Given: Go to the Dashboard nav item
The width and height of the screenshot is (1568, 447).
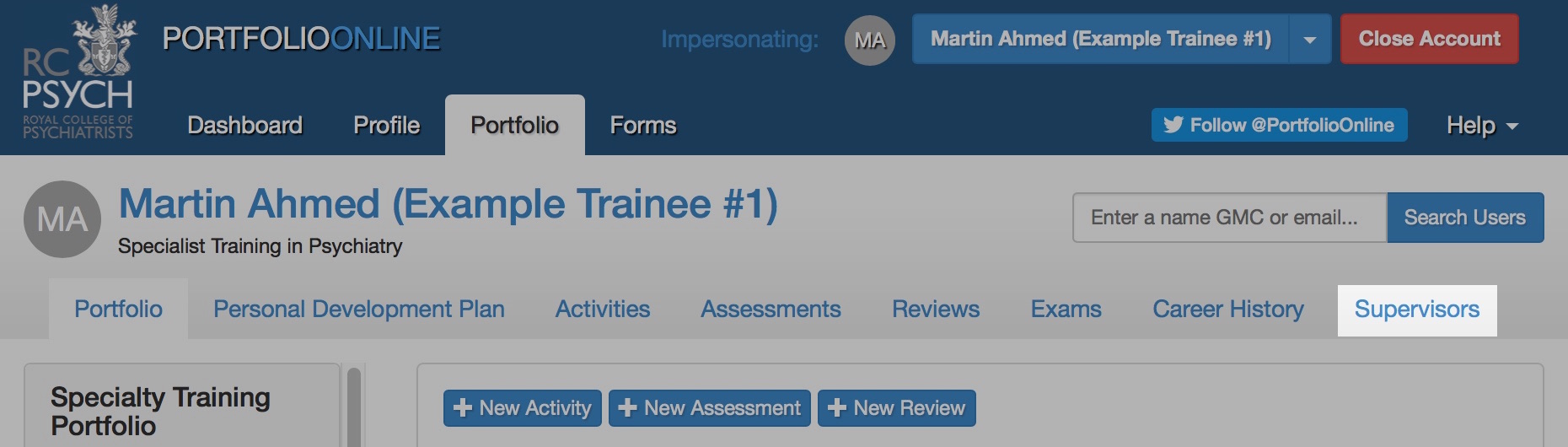Looking at the screenshot, I should (x=244, y=126).
